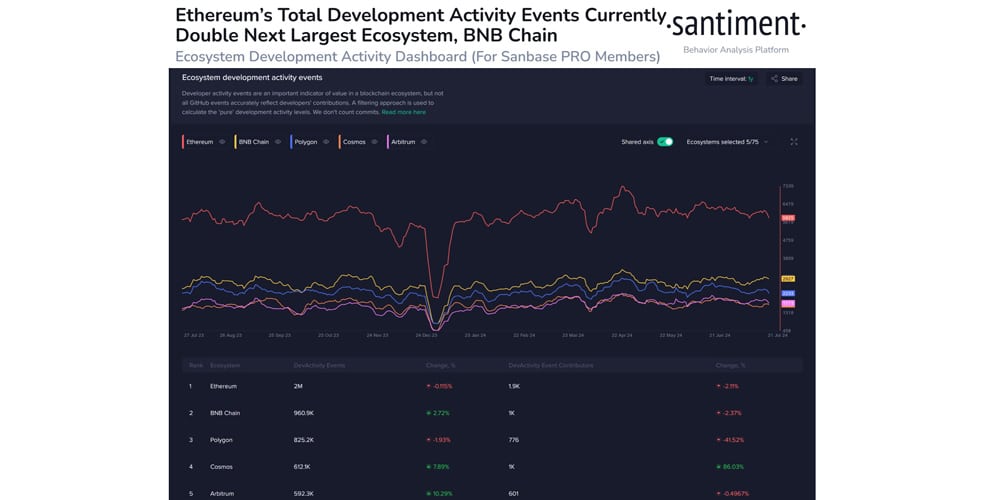Toggle visibility eye next to Polygon
This screenshot has width=984, height=500.
coord(326,142)
